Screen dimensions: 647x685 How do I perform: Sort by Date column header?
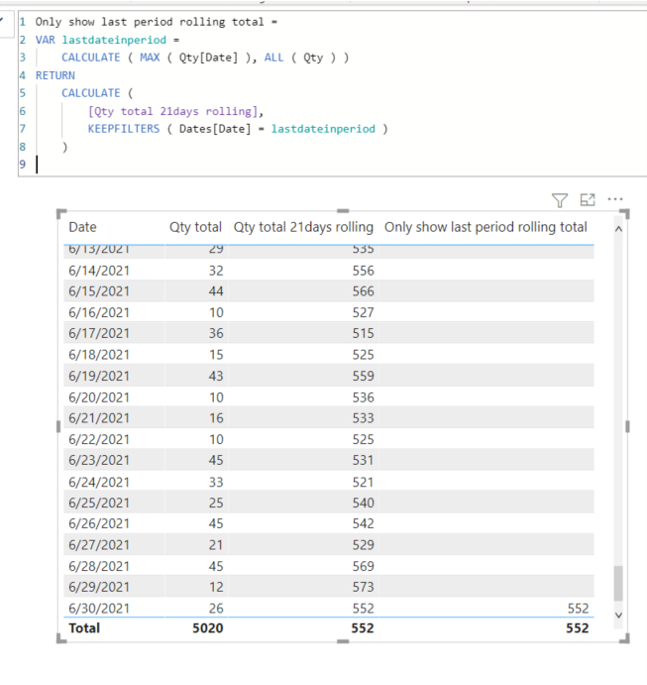(x=83, y=227)
